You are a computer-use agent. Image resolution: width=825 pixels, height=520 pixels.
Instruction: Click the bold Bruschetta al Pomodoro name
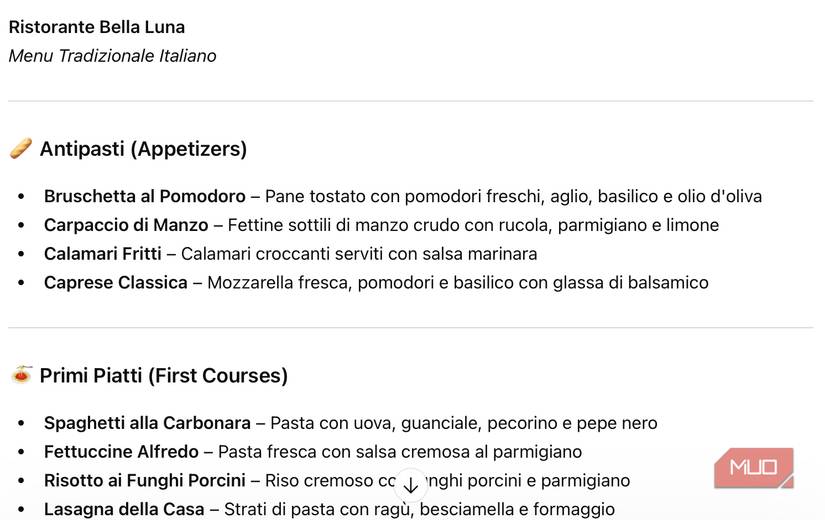coord(144,196)
